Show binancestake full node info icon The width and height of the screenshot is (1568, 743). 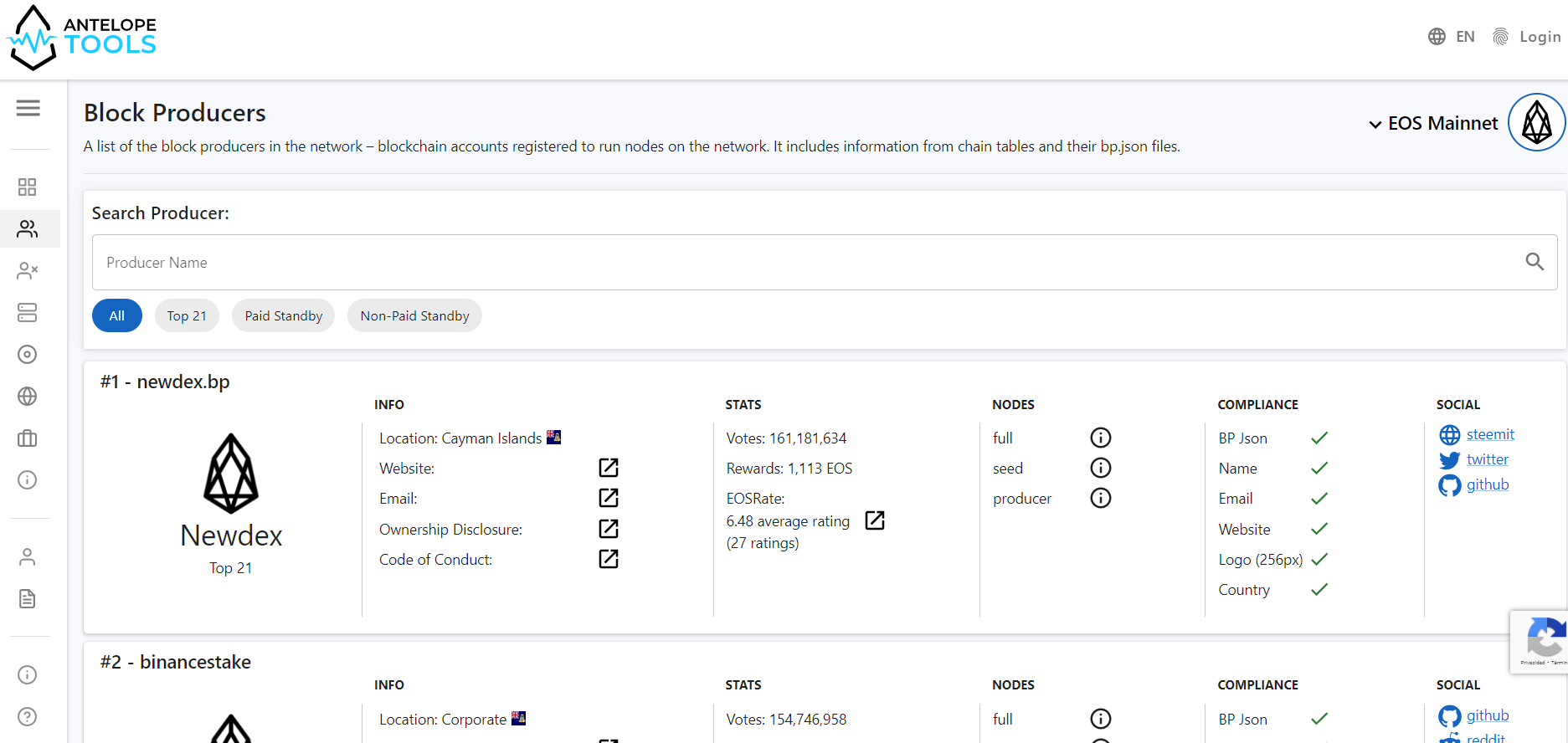pyautogui.click(x=1101, y=719)
